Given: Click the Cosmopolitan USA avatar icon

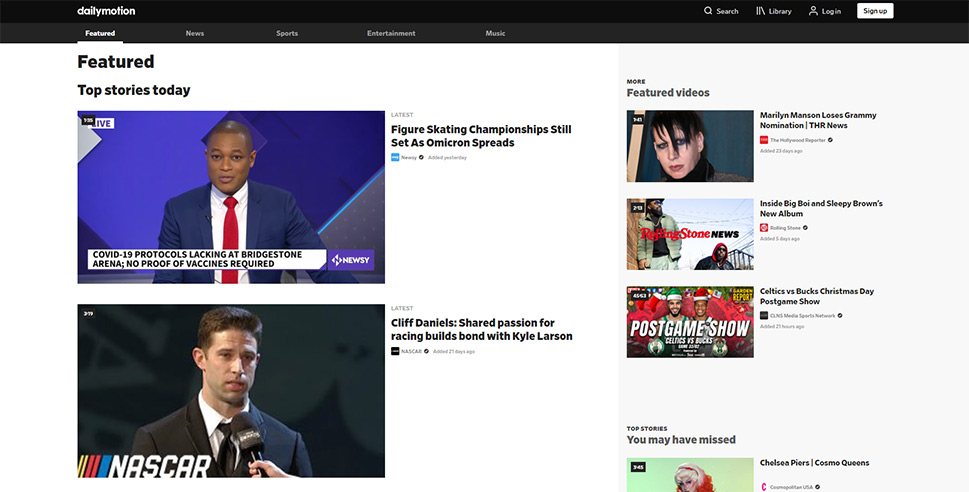Looking at the screenshot, I should 764,487.
